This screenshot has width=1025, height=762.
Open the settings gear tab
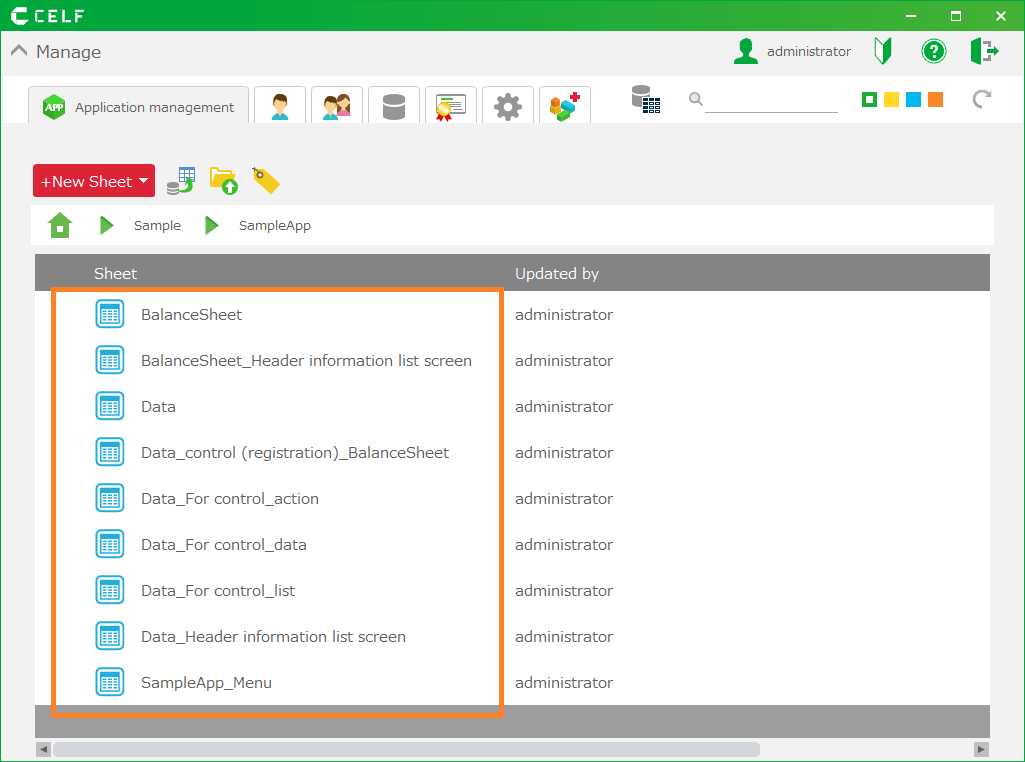click(x=508, y=106)
